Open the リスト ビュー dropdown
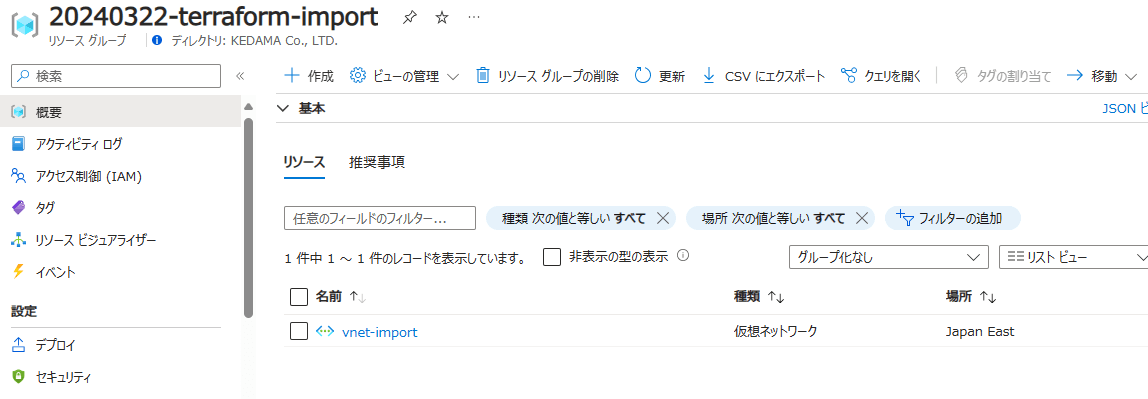 pyautogui.click(x=1073, y=257)
